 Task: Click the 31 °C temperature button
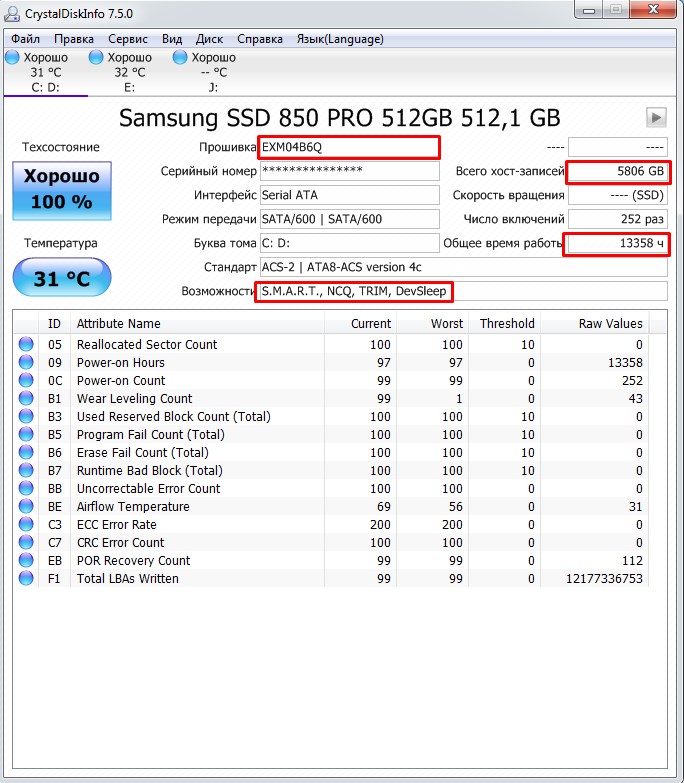(62, 278)
